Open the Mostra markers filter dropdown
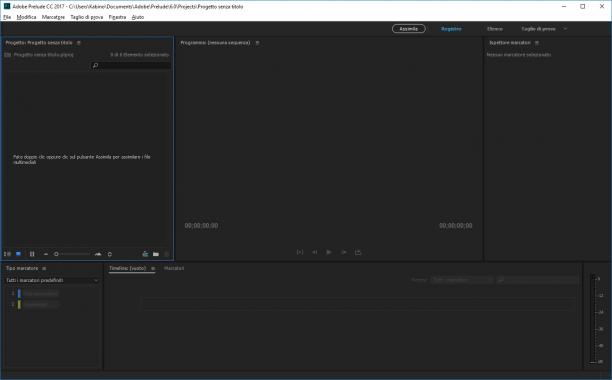This screenshot has width=612, height=380. (462, 280)
